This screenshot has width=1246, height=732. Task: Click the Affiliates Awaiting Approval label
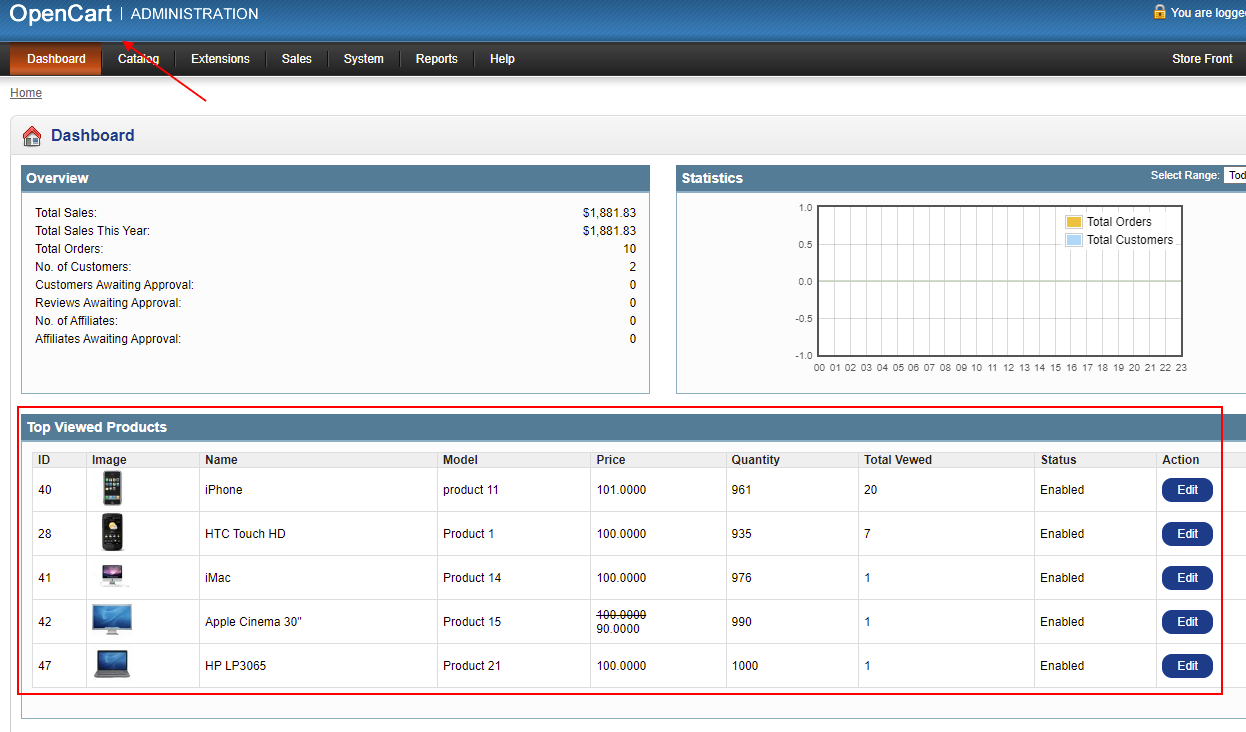point(108,339)
